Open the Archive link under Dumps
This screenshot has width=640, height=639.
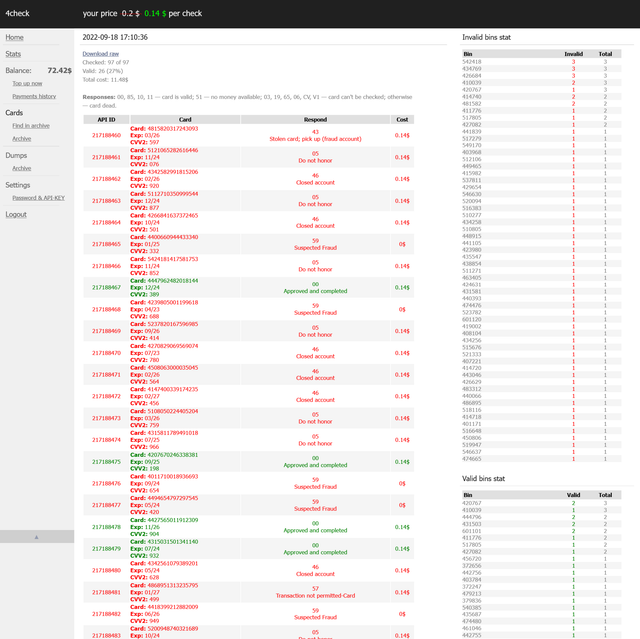22,168
